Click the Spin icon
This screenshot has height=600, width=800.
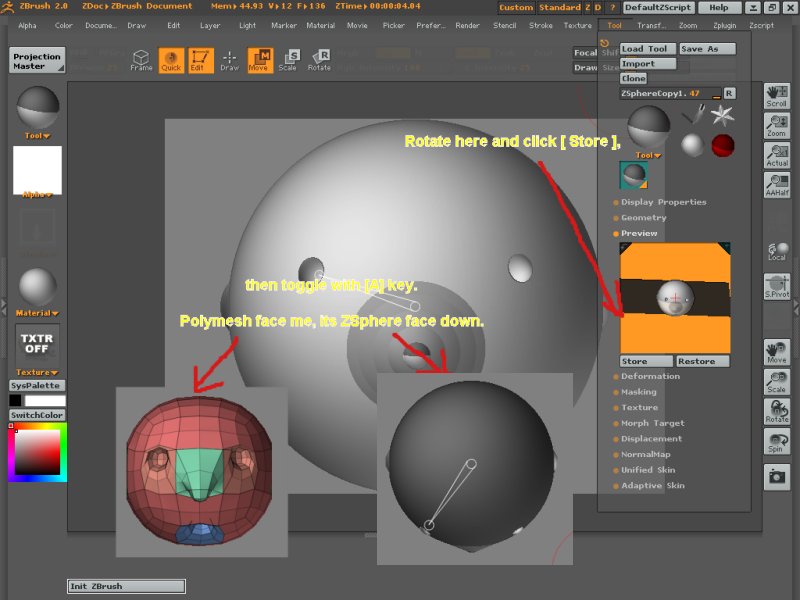click(777, 441)
